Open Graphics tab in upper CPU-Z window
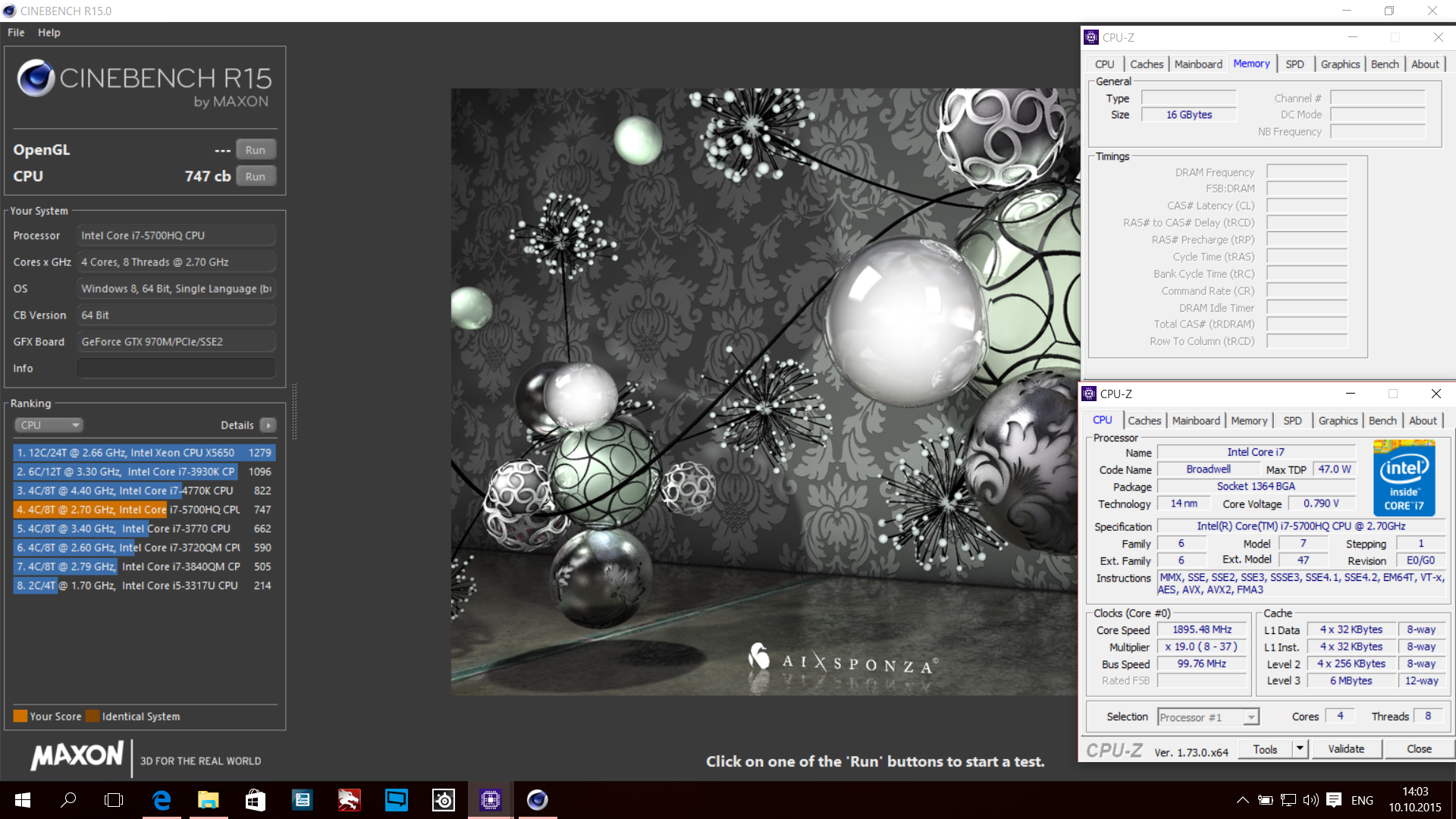The height and width of the screenshot is (819, 1456). (1340, 64)
